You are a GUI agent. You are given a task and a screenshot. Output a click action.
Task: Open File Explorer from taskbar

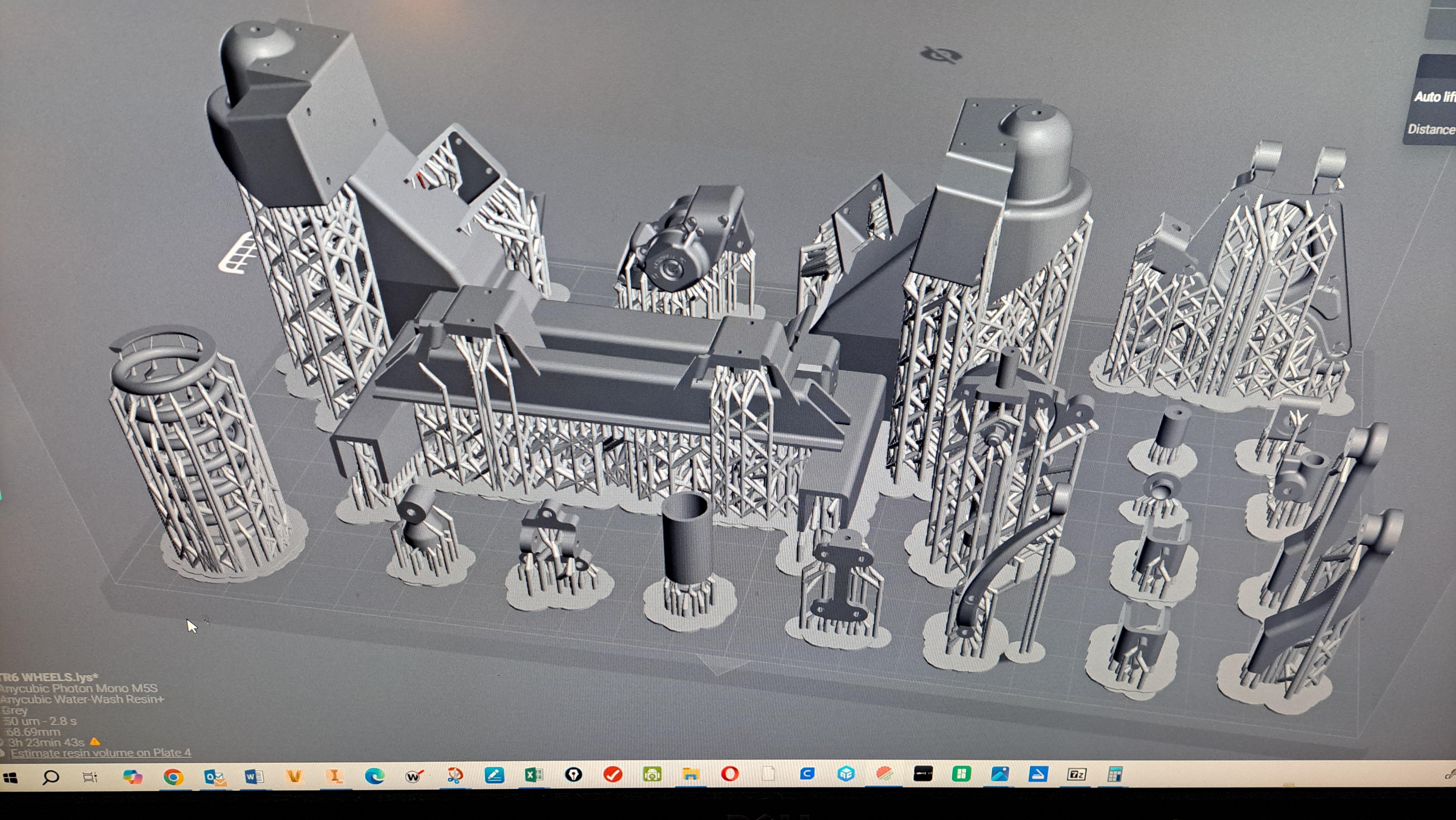pyautogui.click(x=691, y=774)
